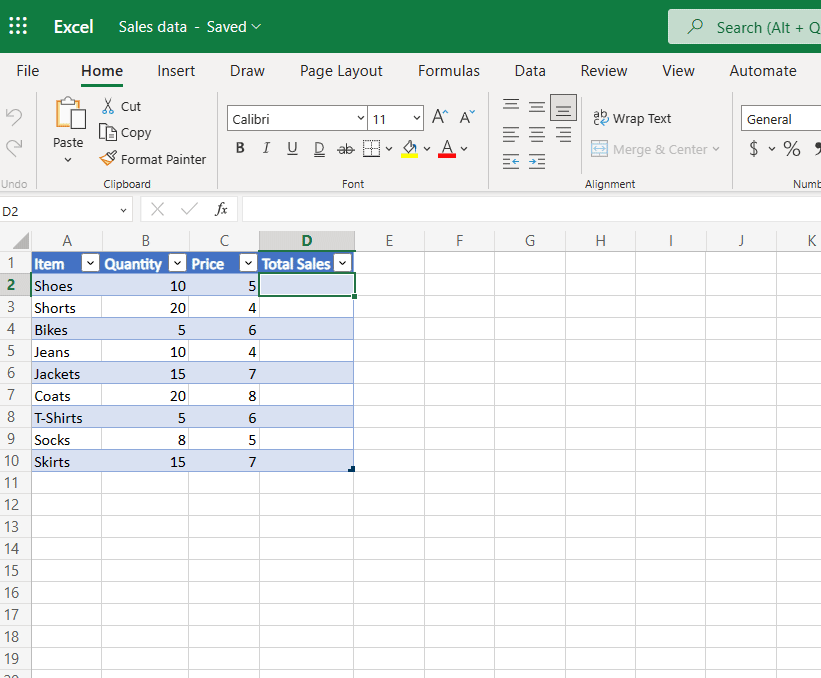Image resolution: width=821 pixels, height=678 pixels.
Task: Open the Saved status dropdown
Action: [232, 27]
